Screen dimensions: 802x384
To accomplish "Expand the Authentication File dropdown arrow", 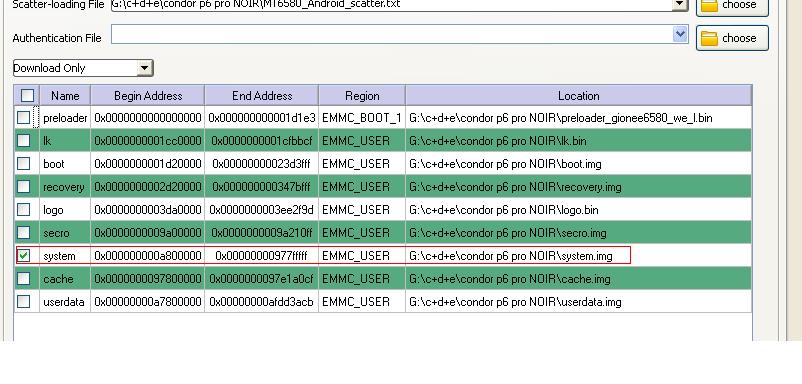I will click(680, 34).
